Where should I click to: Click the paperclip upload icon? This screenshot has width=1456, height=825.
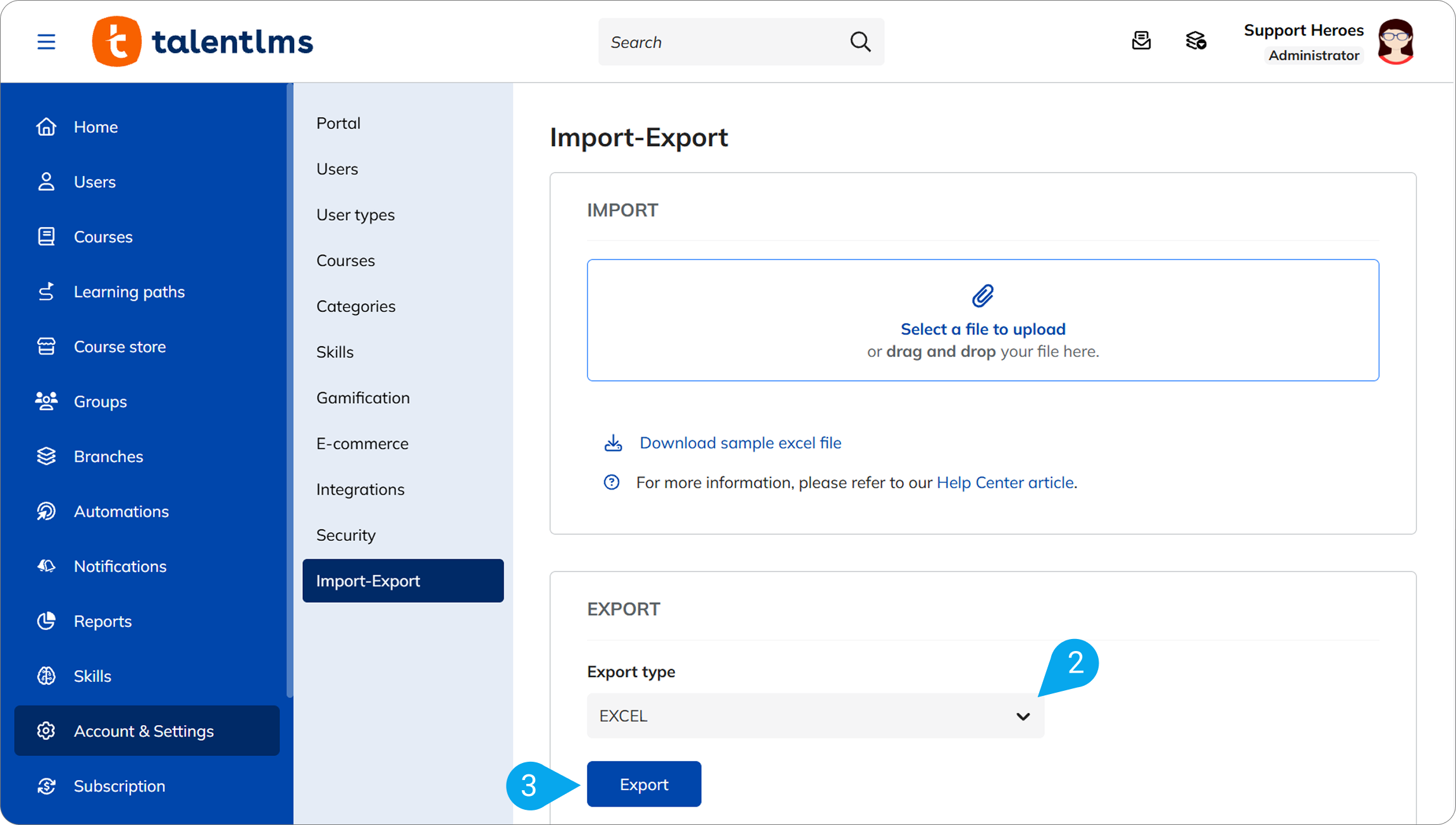(x=983, y=295)
